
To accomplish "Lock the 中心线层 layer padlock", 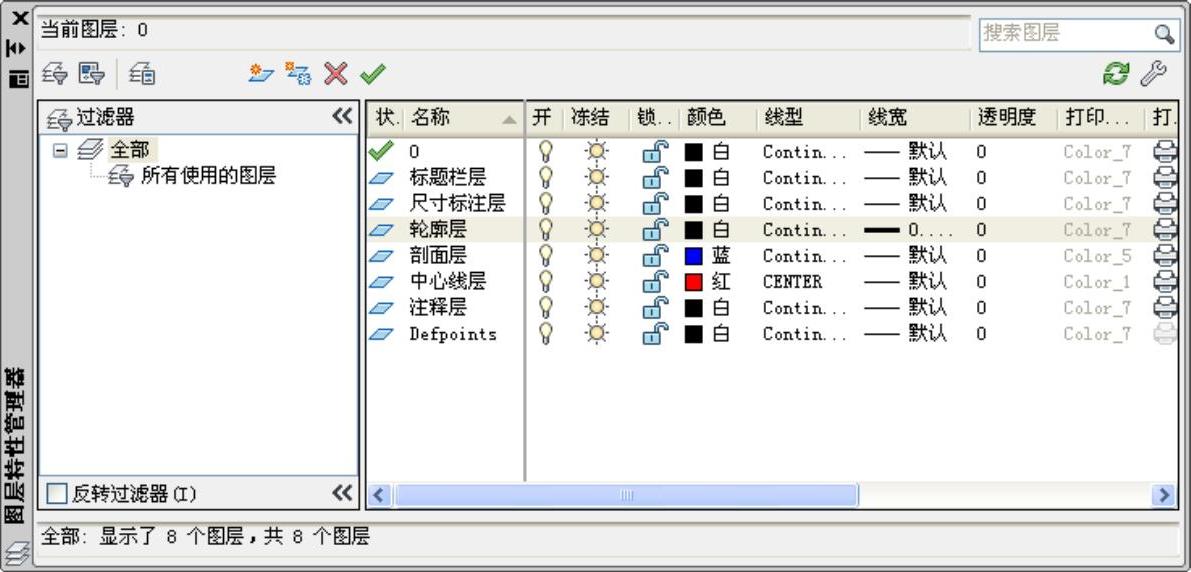I will pyautogui.click(x=654, y=282).
